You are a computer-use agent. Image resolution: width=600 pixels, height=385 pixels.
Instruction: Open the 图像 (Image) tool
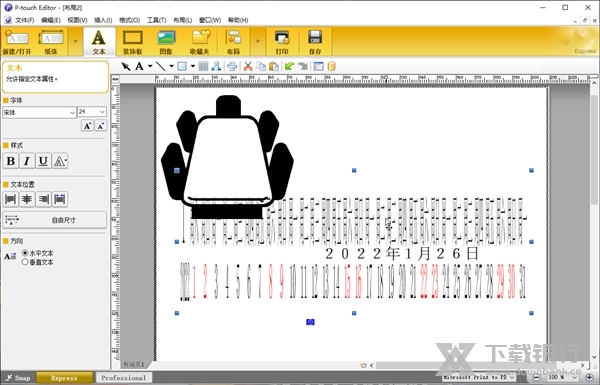[x=166, y=42]
